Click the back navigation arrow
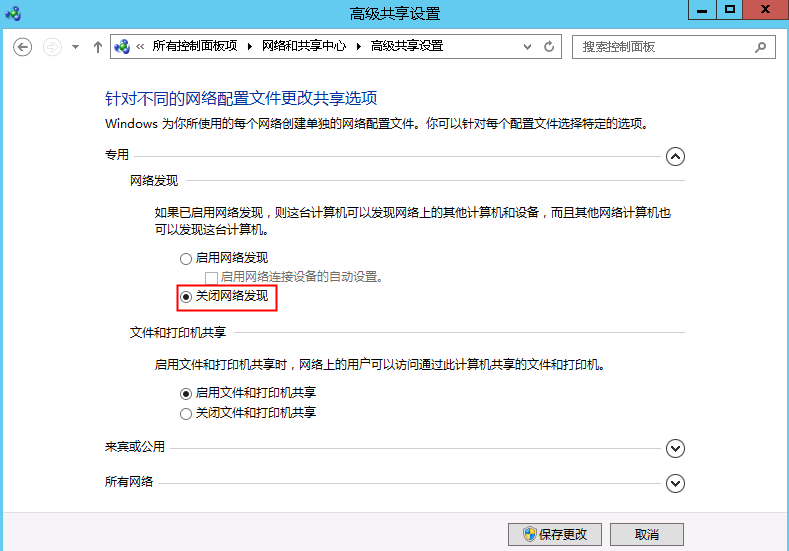 [x=22, y=47]
